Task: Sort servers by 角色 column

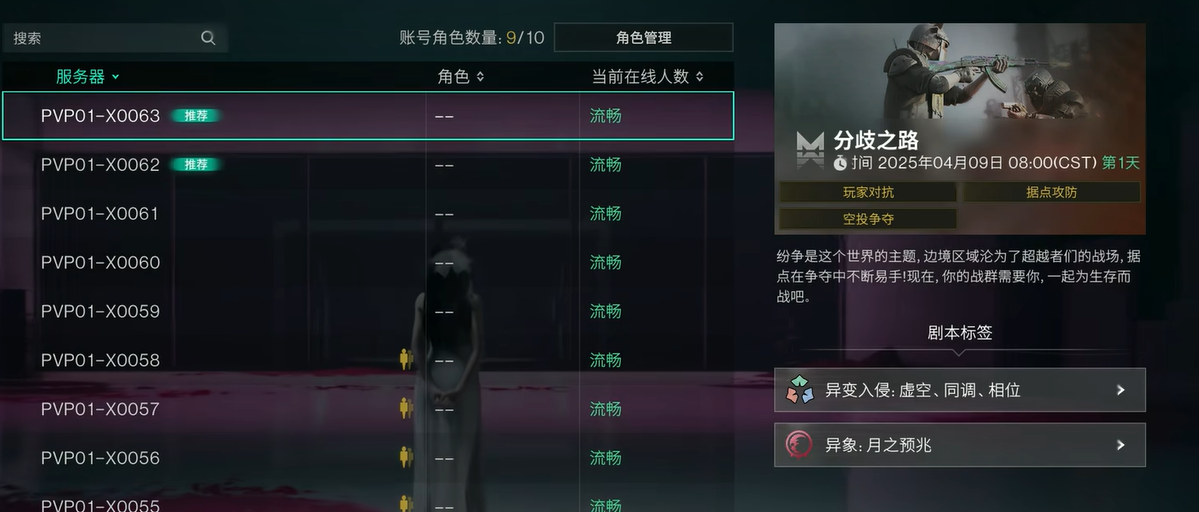Action: pos(460,76)
